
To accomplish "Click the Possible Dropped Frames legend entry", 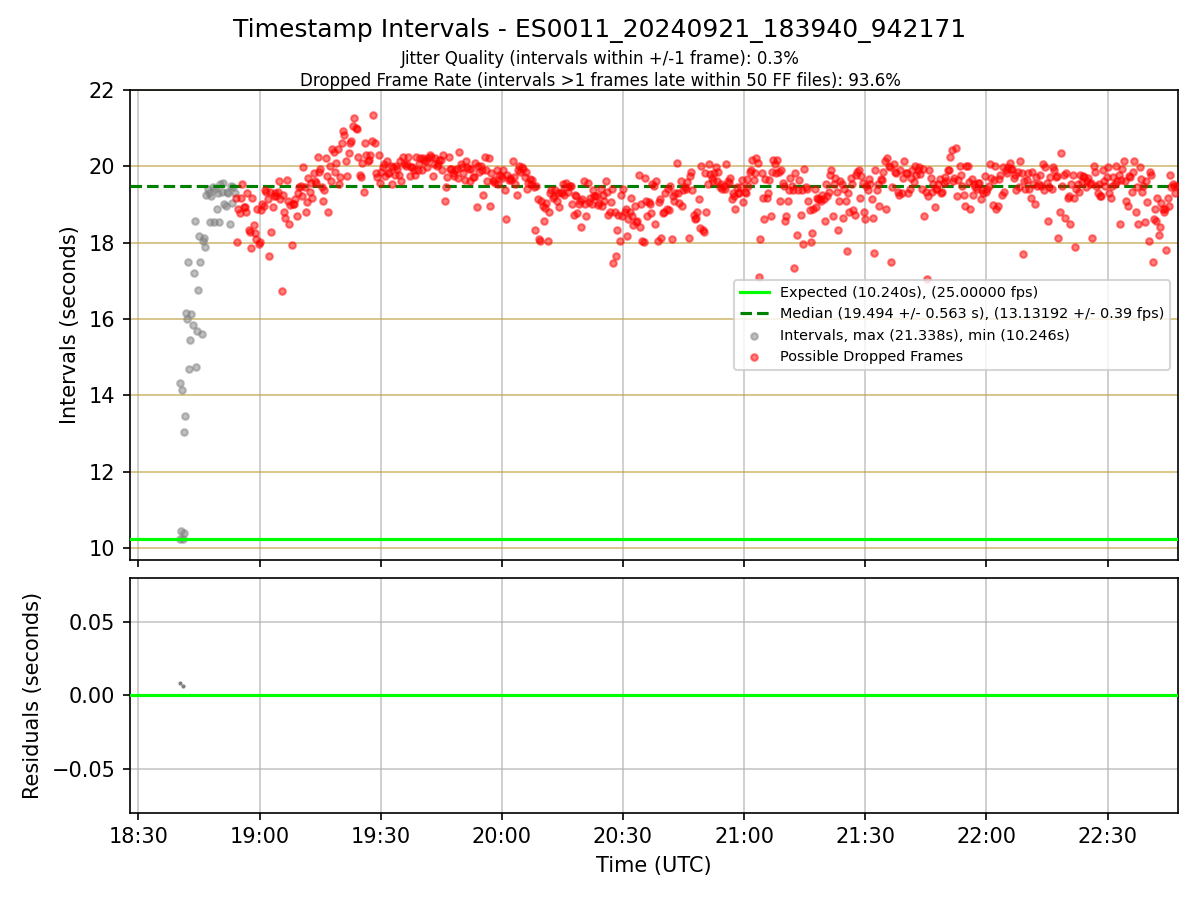I will [x=871, y=356].
